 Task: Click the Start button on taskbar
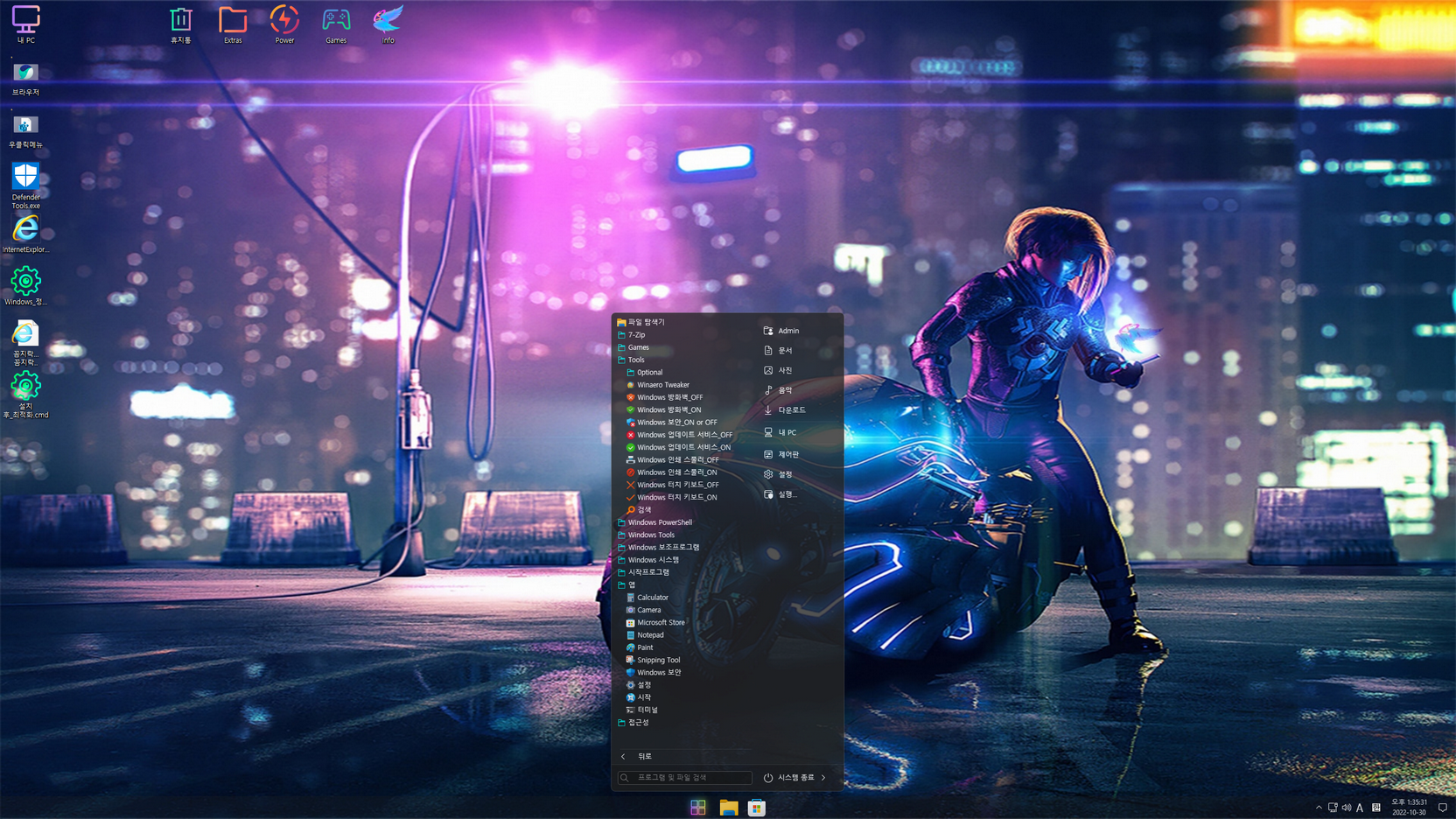point(697,808)
